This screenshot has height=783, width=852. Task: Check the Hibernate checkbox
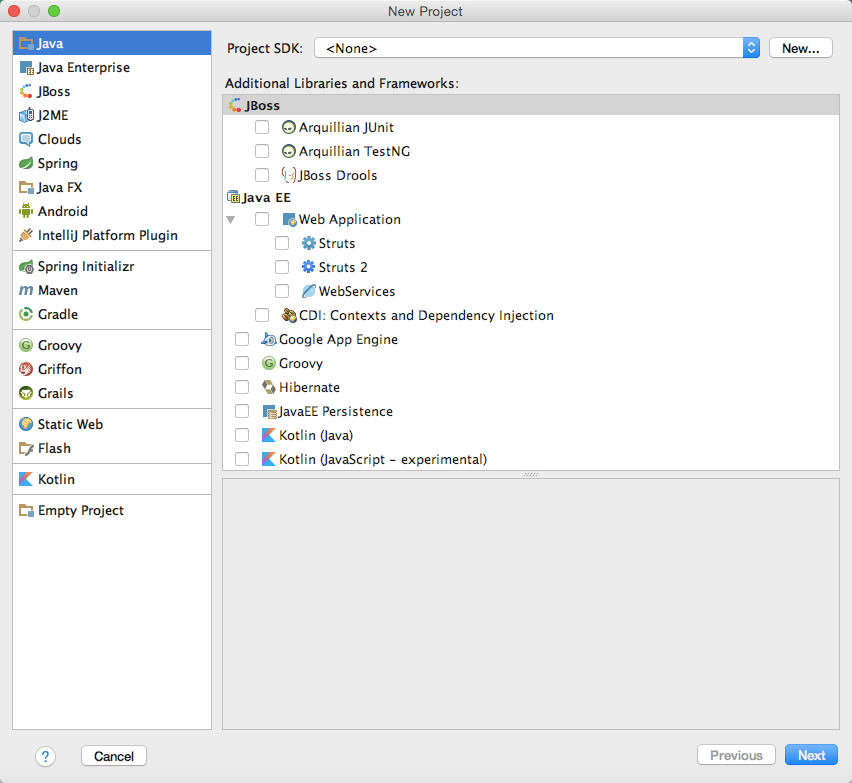[242, 387]
